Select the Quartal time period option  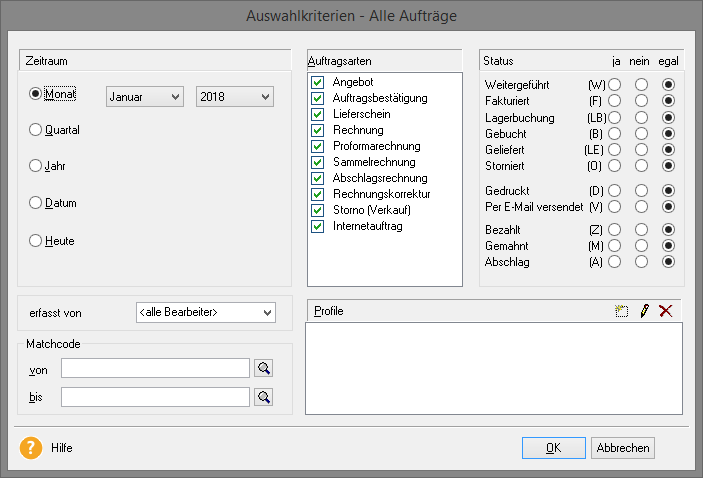pos(35,130)
